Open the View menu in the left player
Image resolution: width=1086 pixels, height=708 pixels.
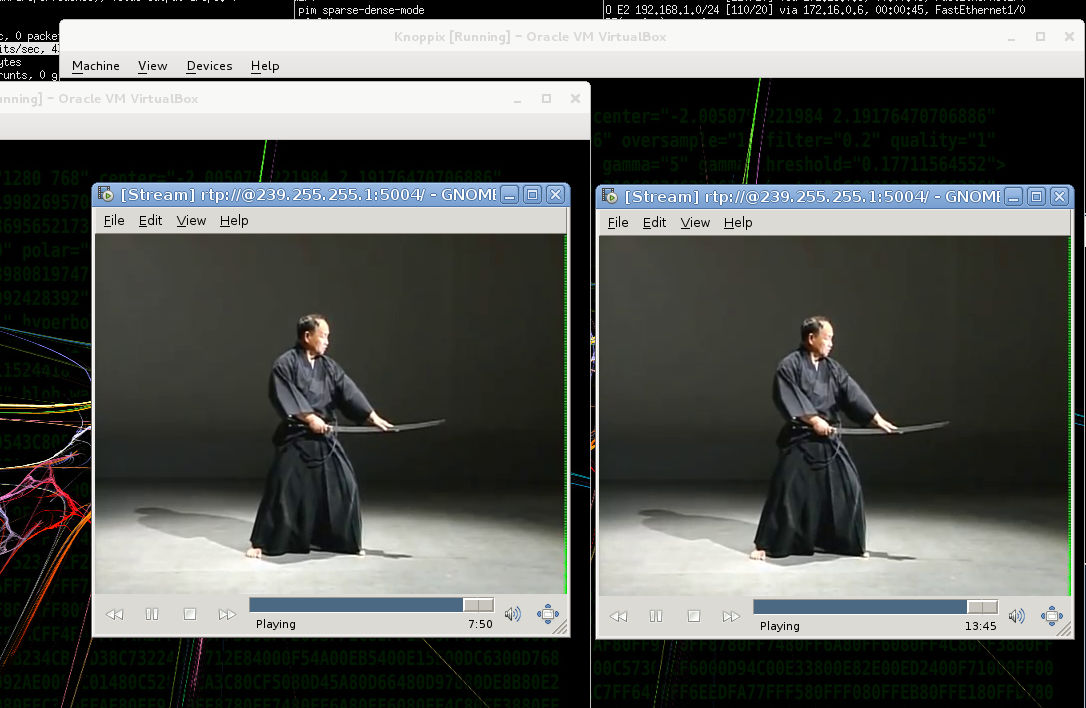coord(190,221)
